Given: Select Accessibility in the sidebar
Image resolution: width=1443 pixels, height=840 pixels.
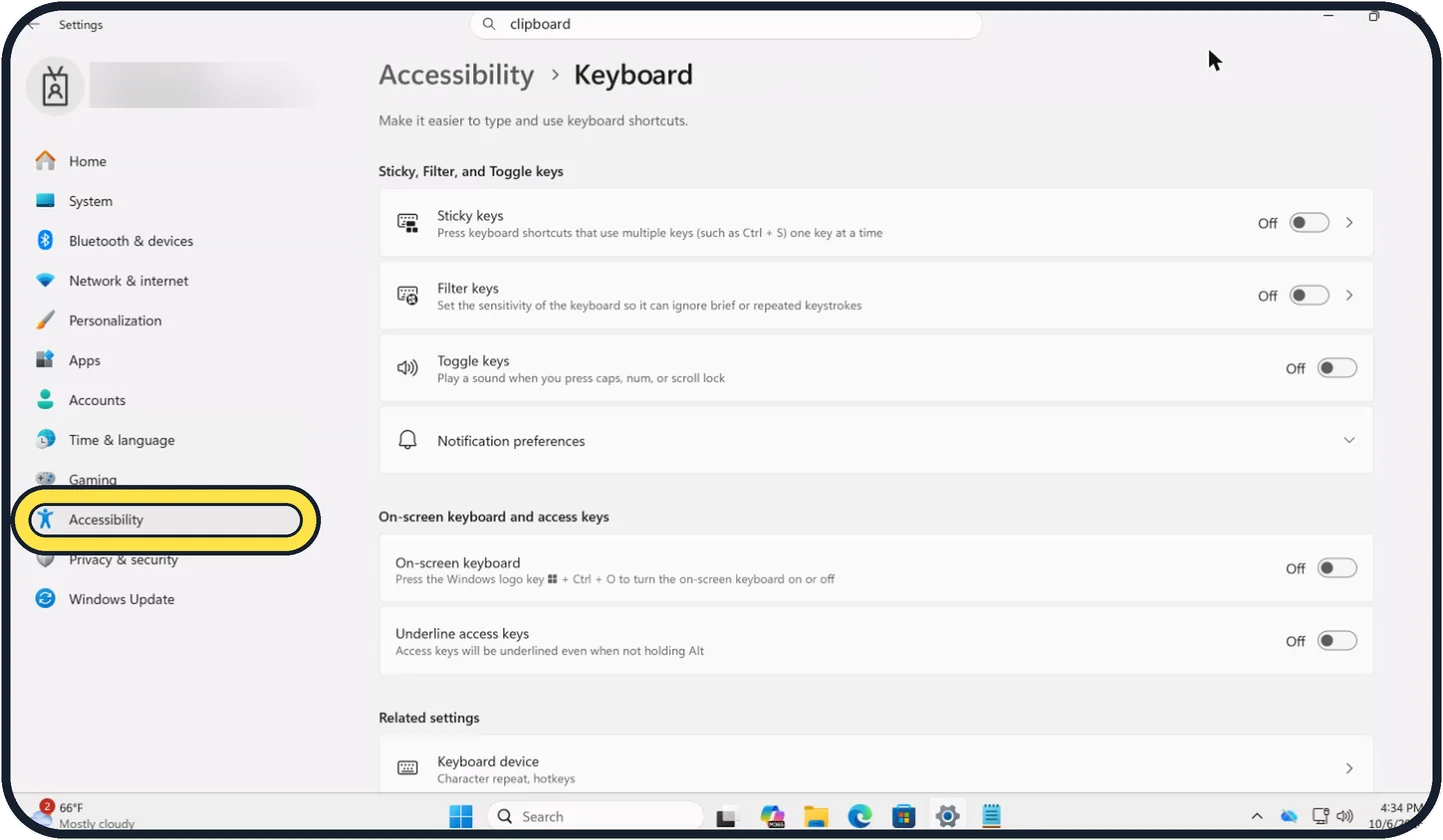Looking at the screenshot, I should click(165, 520).
